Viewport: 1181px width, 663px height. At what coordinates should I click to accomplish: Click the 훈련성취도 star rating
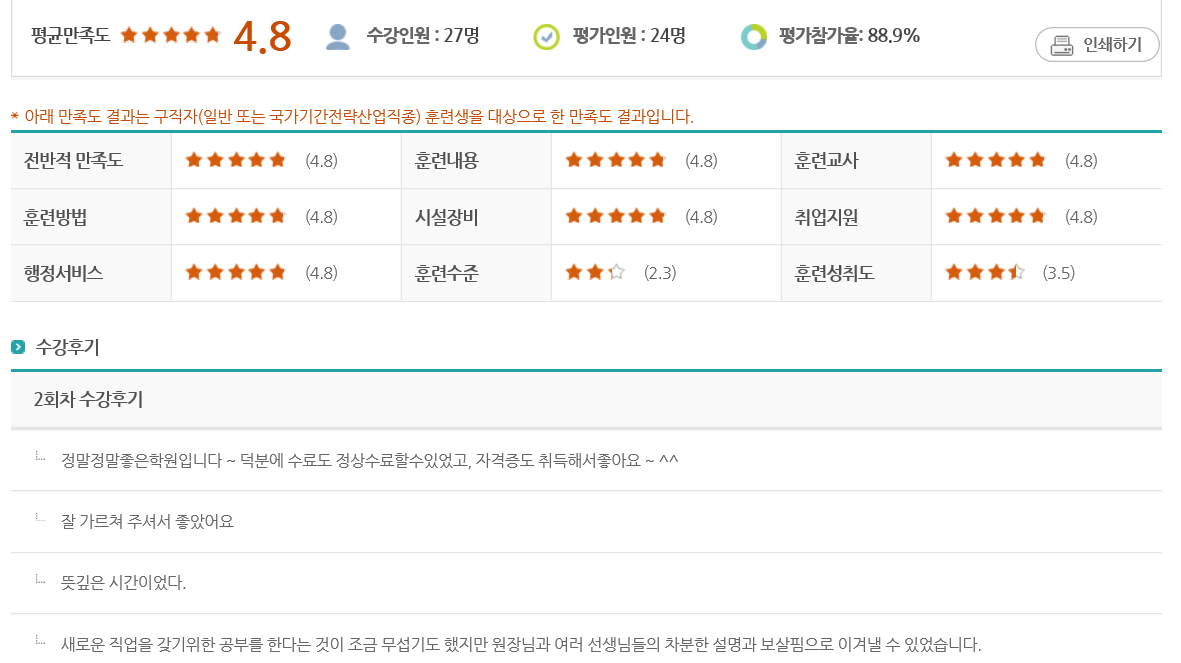pos(984,272)
